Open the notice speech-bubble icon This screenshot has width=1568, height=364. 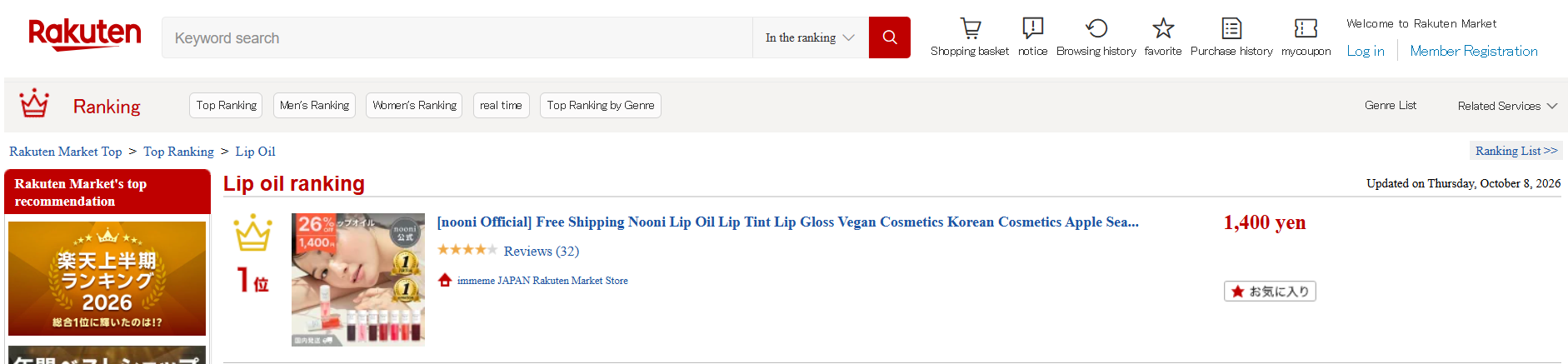(1032, 28)
